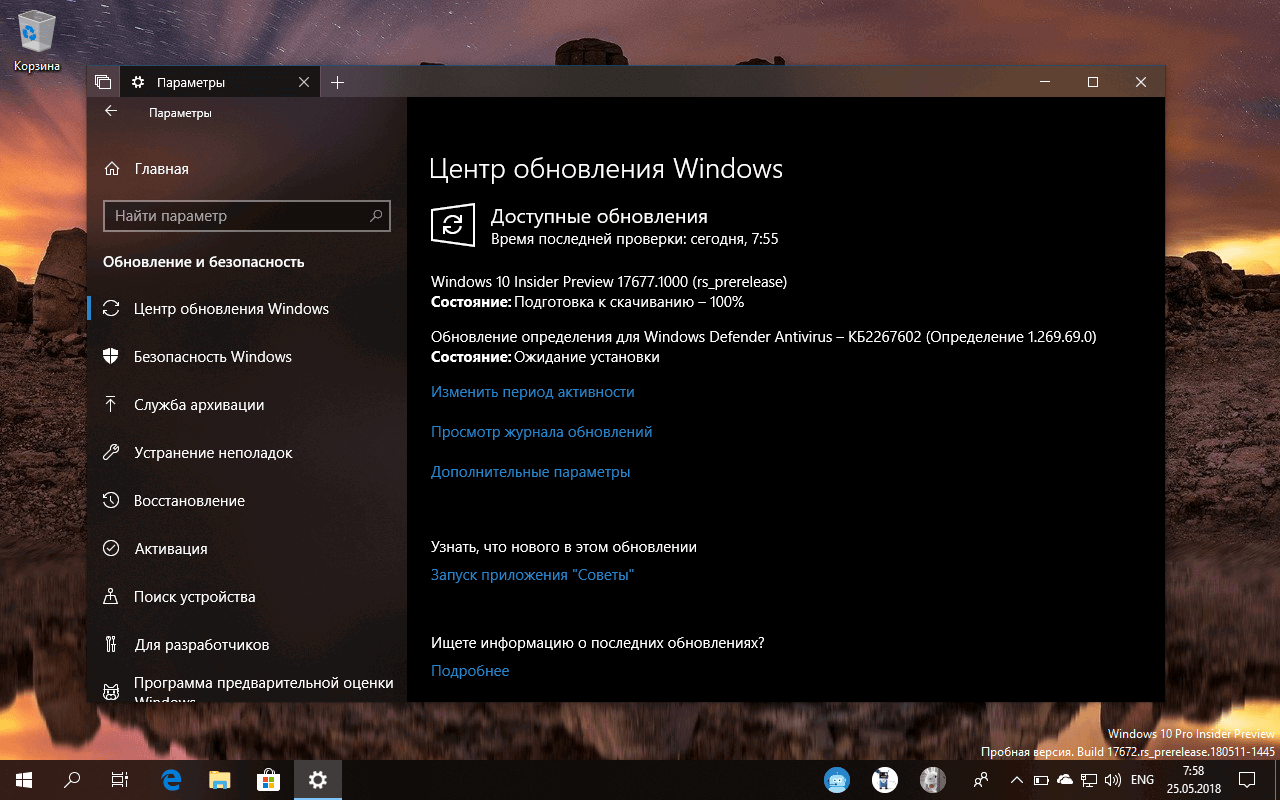
Task: Close the Параметры tab
Action: tap(304, 82)
